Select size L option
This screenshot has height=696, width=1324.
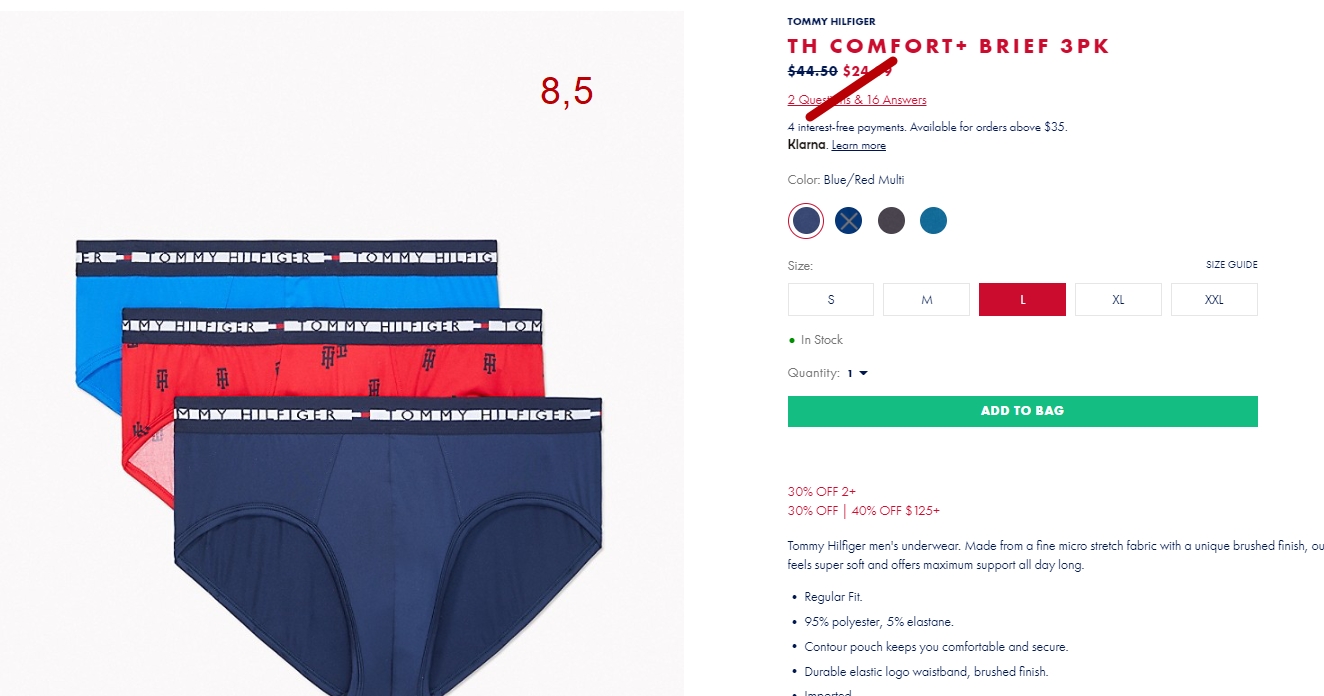click(x=1022, y=300)
